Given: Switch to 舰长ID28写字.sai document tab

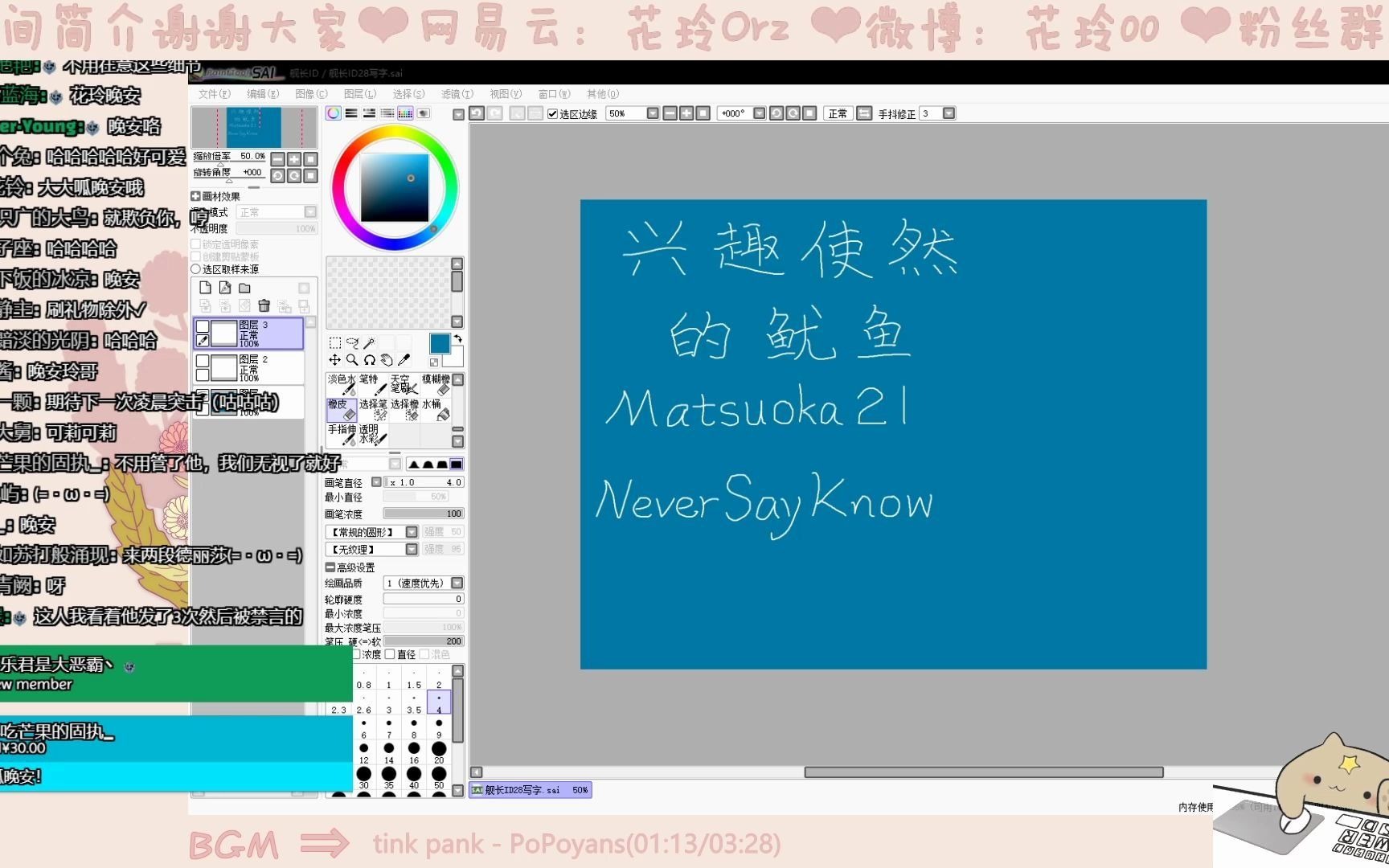Looking at the screenshot, I should 531,790.
